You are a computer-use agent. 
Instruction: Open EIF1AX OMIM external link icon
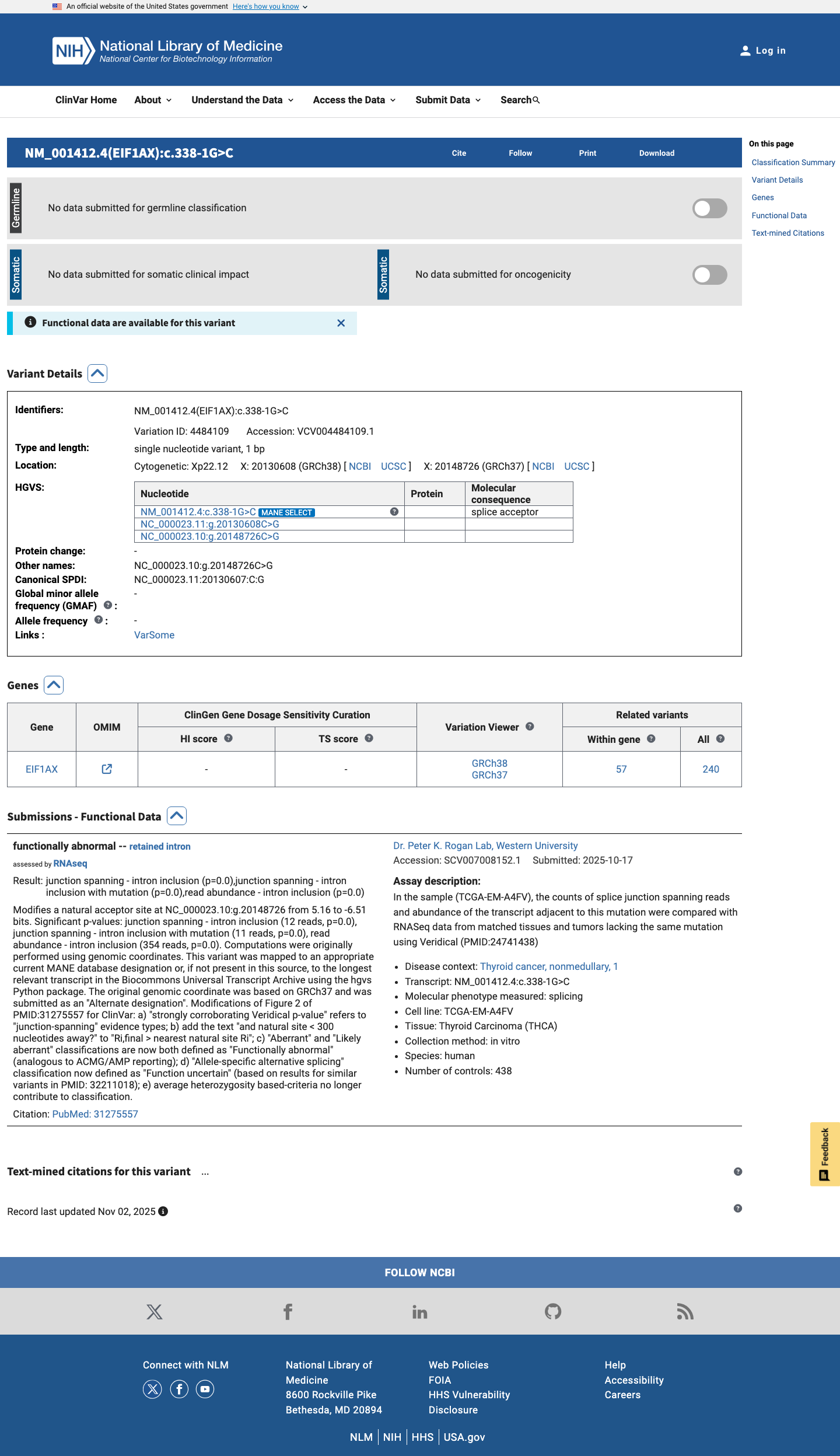(107, 769)
